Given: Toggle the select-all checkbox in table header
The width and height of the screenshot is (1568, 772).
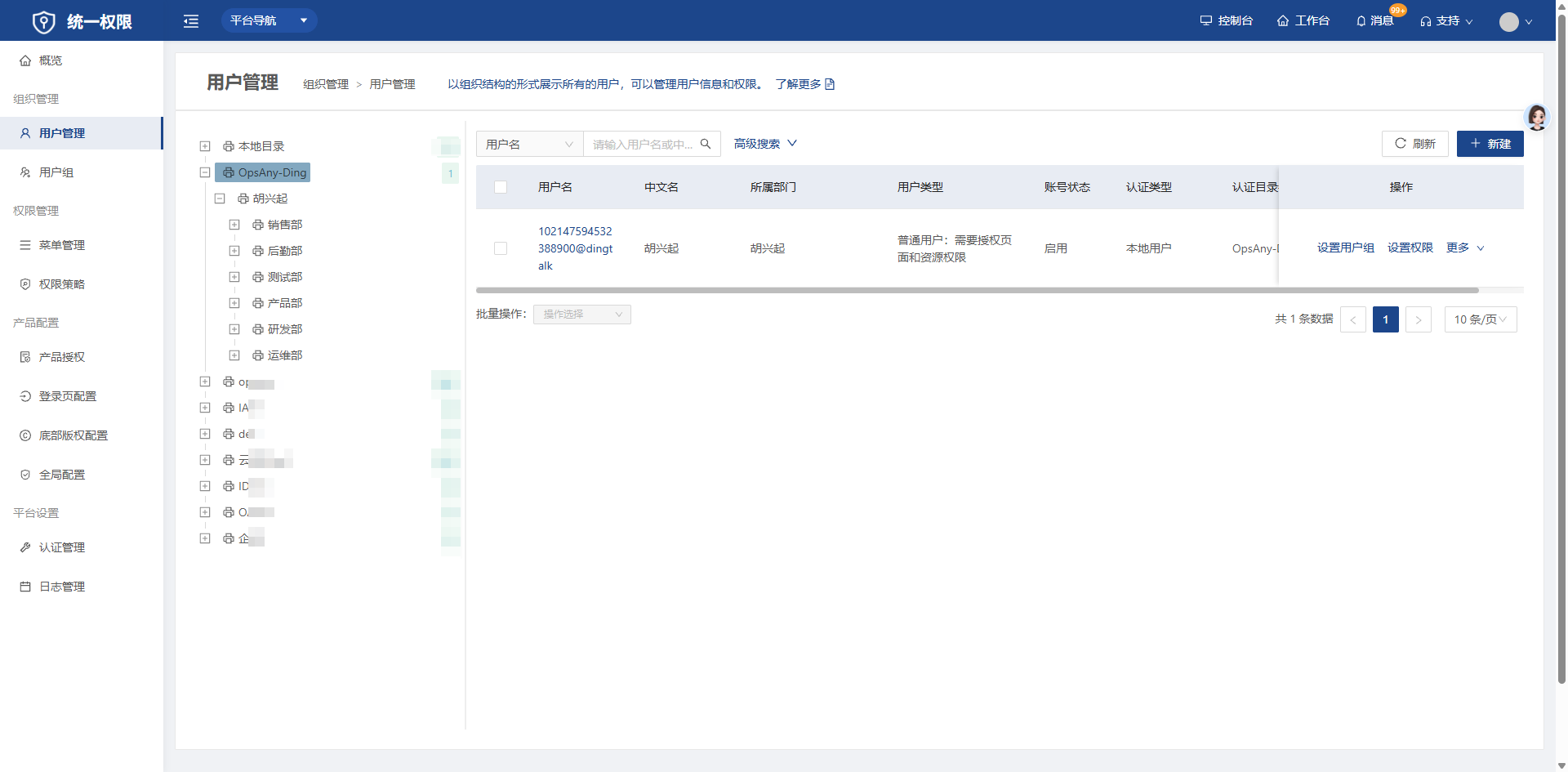Looking at the screenshot, I should pos(501,187).
